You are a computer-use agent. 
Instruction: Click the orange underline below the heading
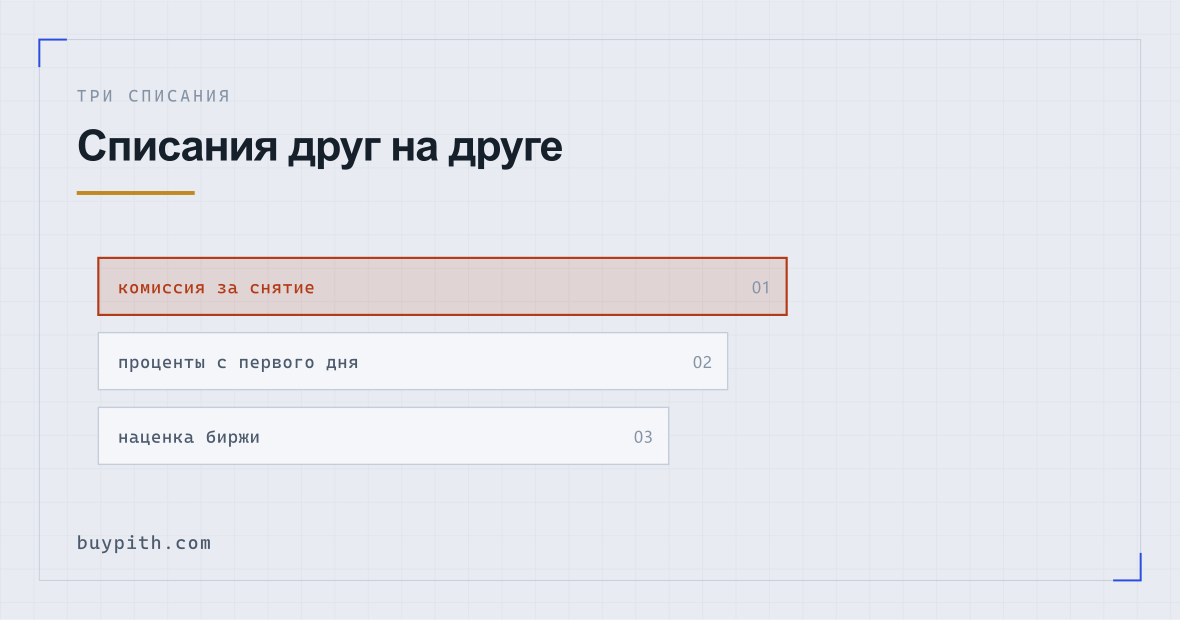coord(135,193)
